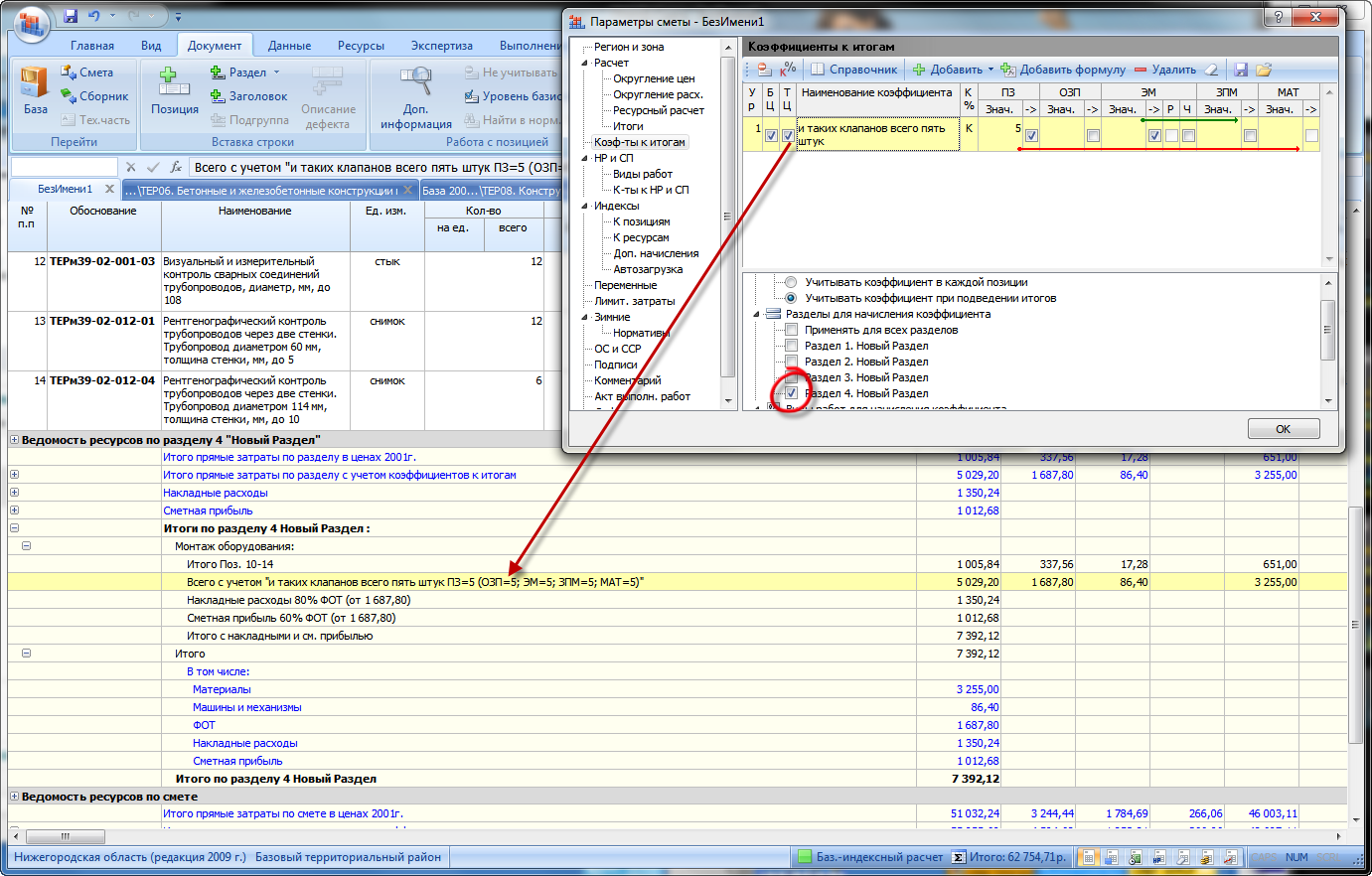
Task: Check 'Раздел 1. Новый Раздел' checkbox
Action: [791, 346]
